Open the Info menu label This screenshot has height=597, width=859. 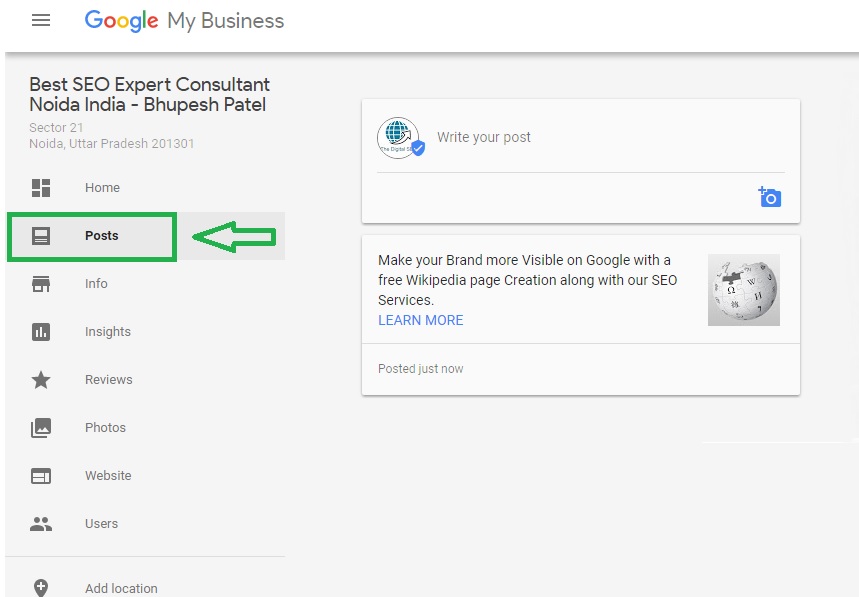[x=96, y=284]
